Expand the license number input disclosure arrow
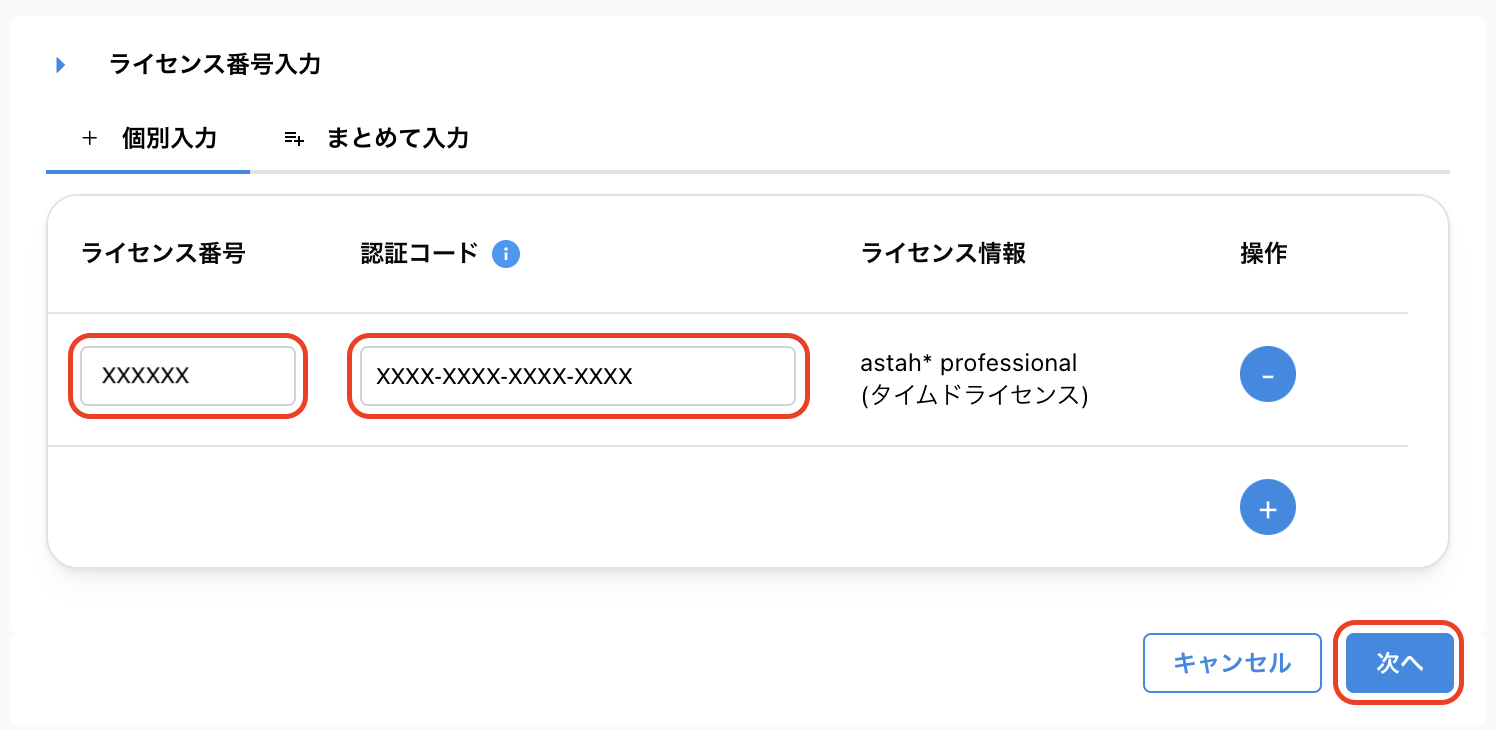This screenshot has width=1496, height=730. pos(60,64)
